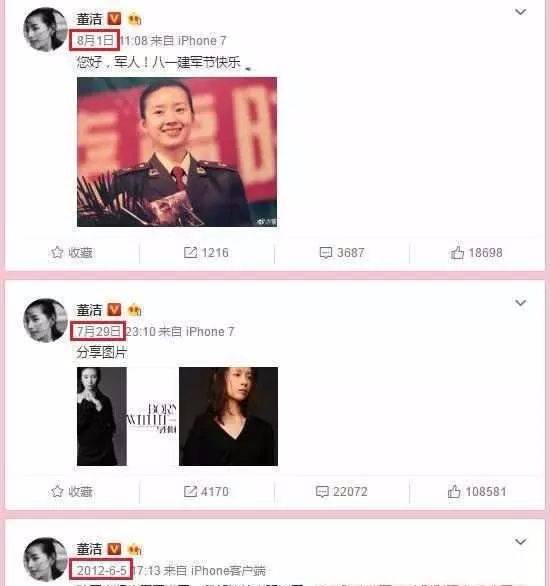Expand the options chevron on July 29 post
This screenshot has height=586, width=550.
click(520, 302)
